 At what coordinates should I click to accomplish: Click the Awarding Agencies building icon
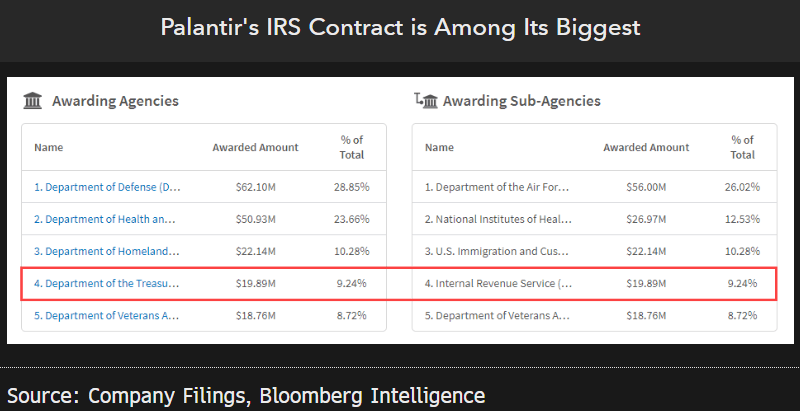(33, 101)
